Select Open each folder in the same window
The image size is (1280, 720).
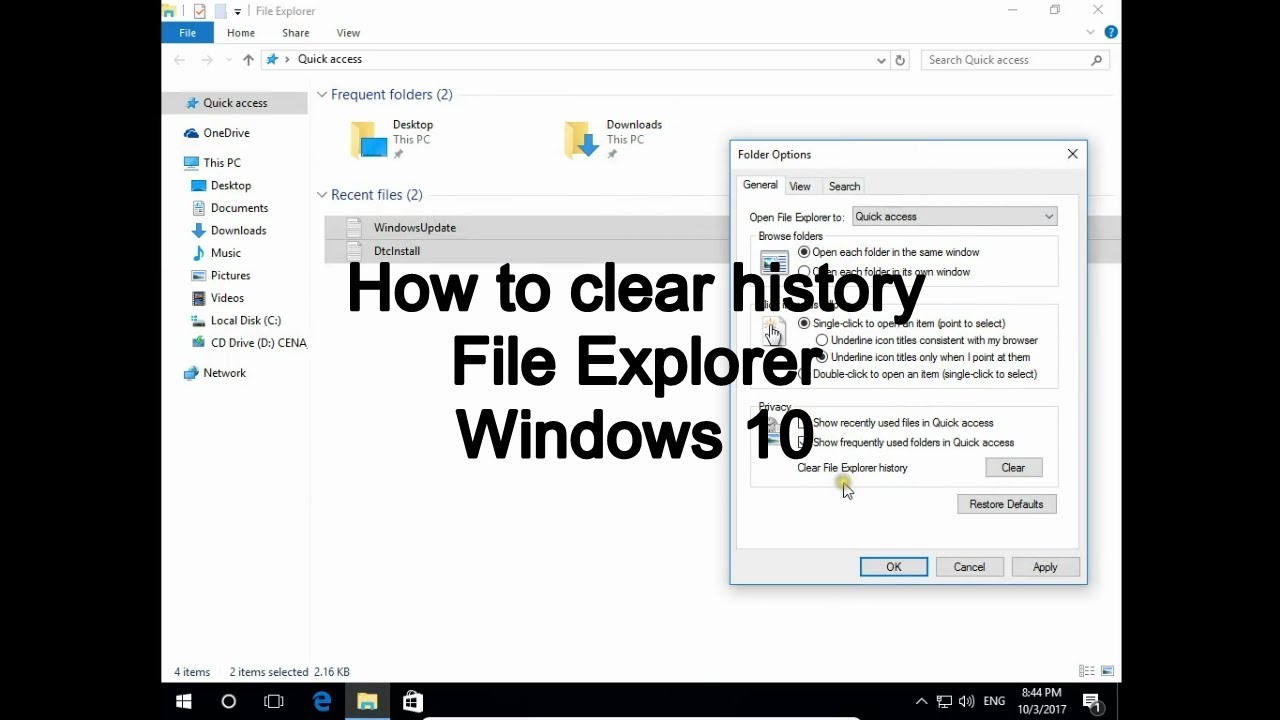coord(804,252)
